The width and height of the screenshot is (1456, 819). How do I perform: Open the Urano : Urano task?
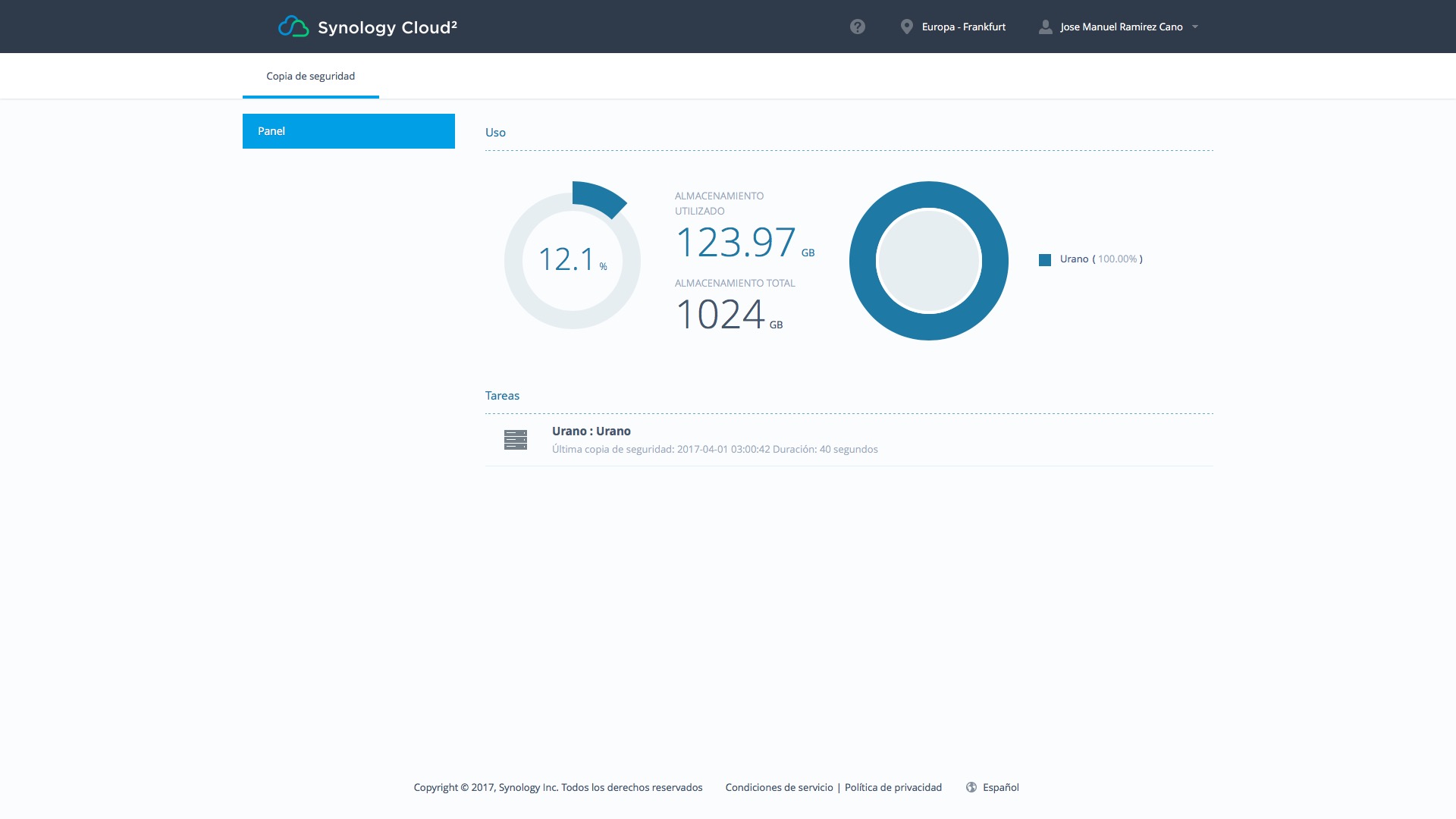click(x=849, y=440)
